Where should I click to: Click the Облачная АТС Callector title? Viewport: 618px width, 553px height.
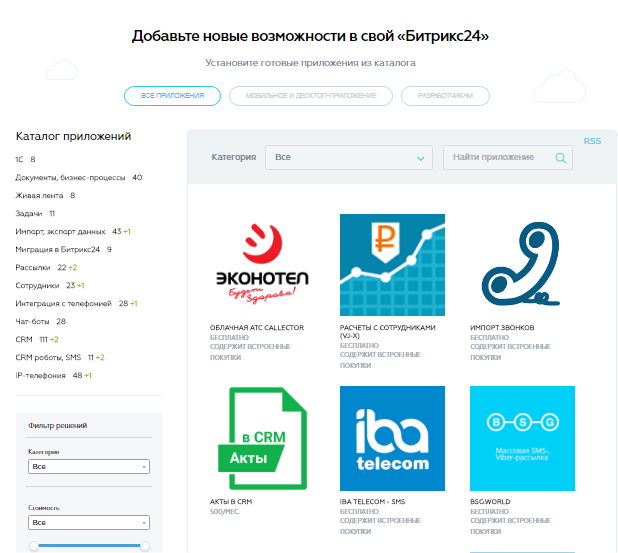(x=257, y=328)
